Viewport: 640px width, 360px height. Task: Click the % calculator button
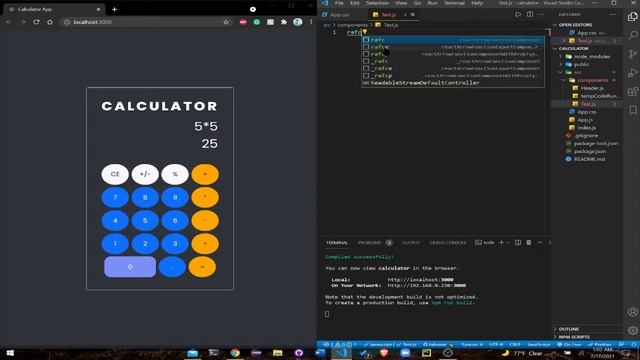coord(175,174)
